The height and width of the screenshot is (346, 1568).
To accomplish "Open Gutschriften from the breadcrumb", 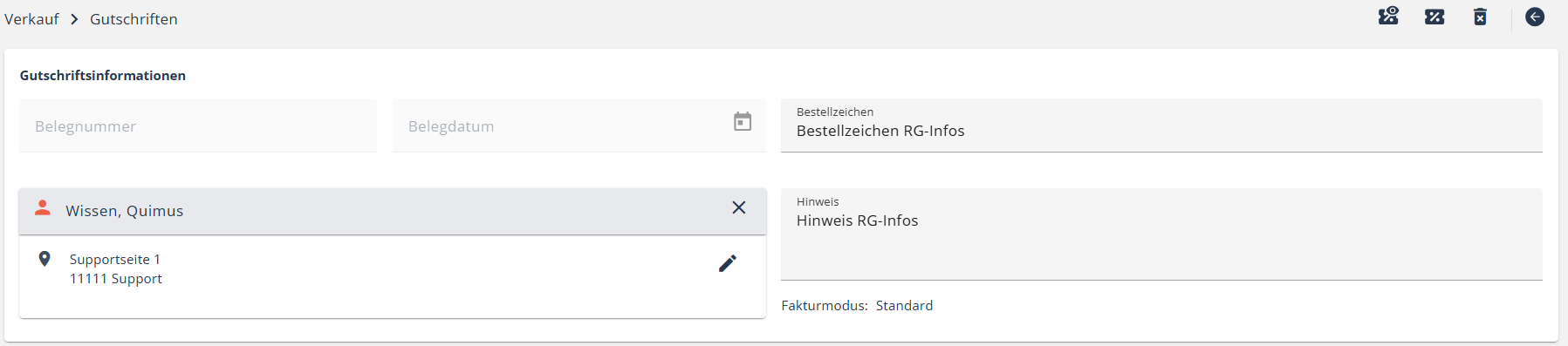I will (x=134, y=19).
